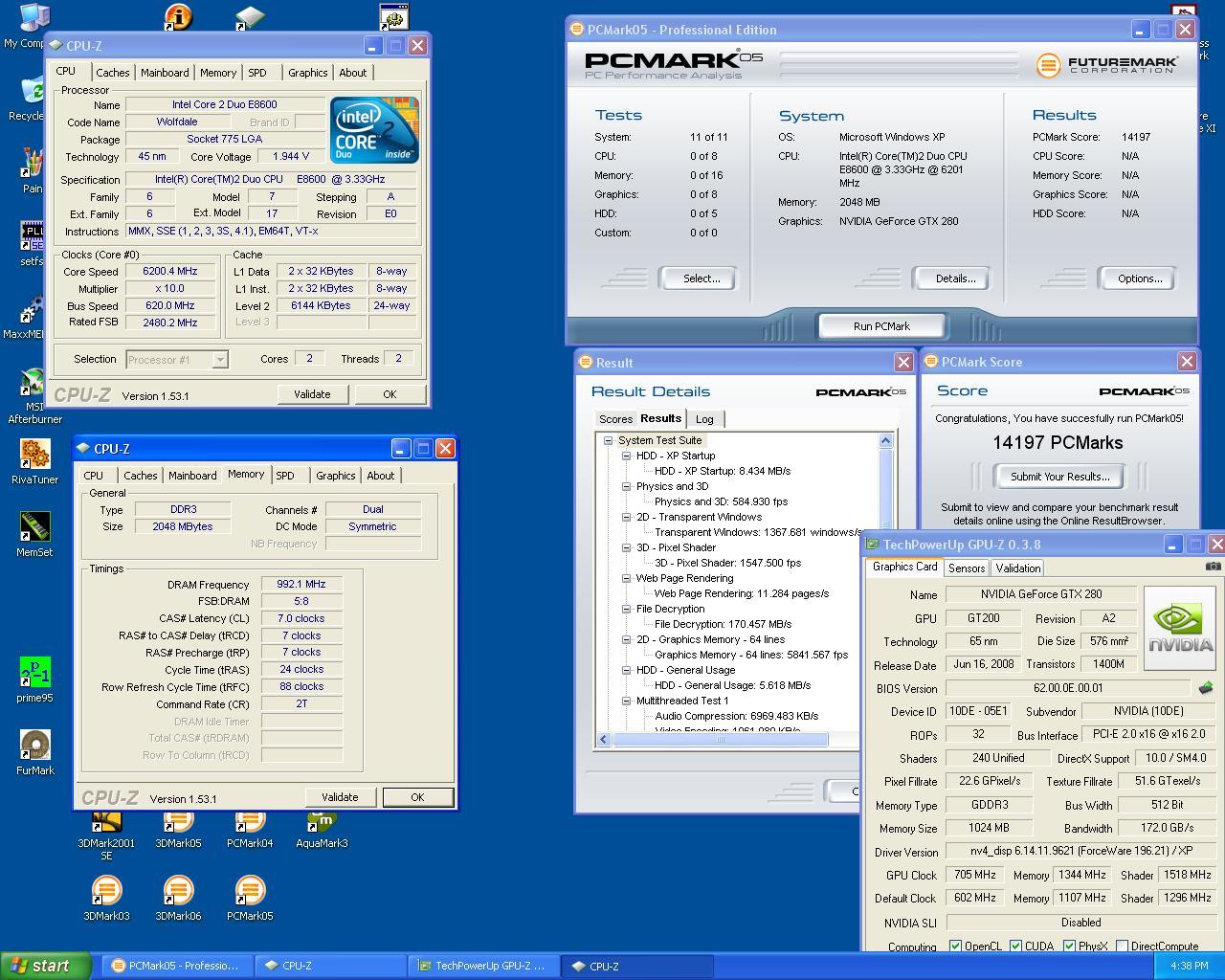
Task: Click the GPU-Z BIOS save chip icon
Action: 1206,687
